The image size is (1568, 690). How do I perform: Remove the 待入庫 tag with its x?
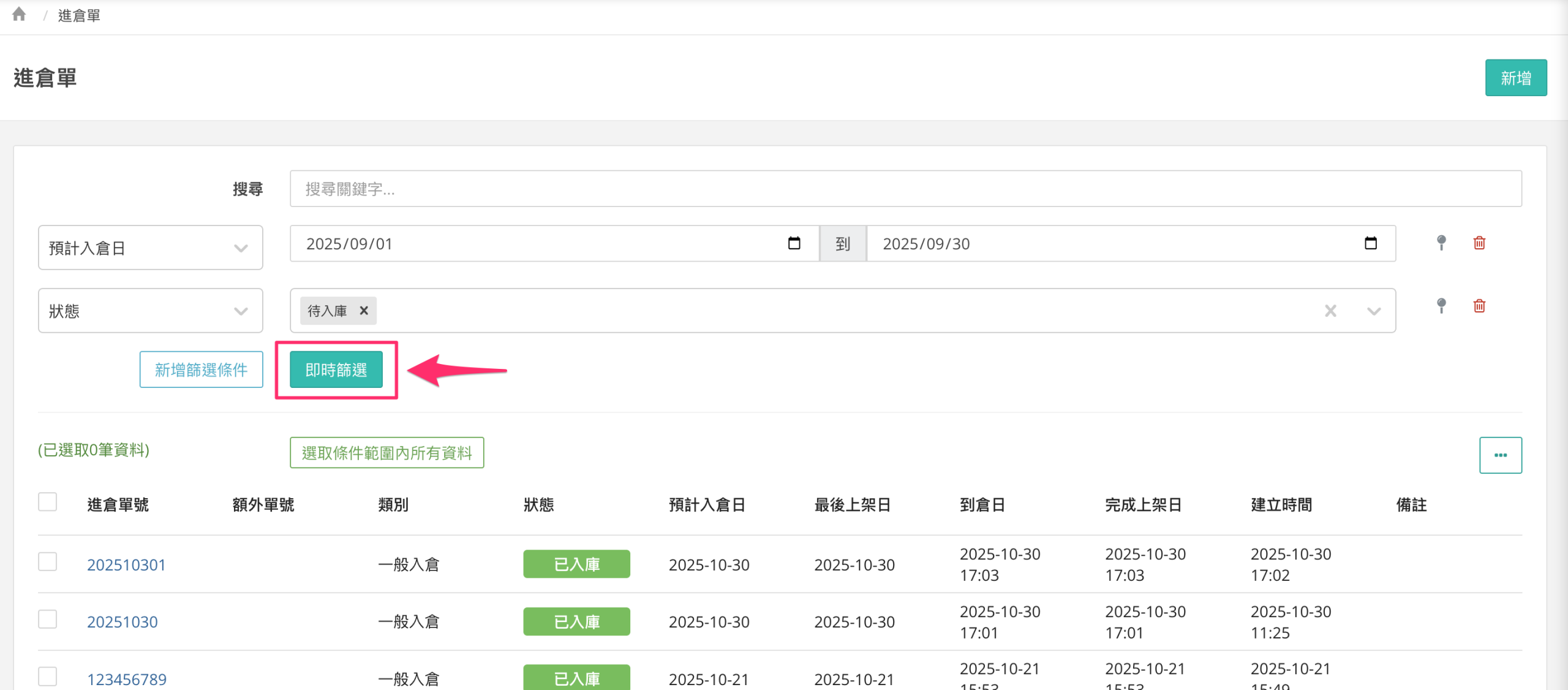(364, 311)
